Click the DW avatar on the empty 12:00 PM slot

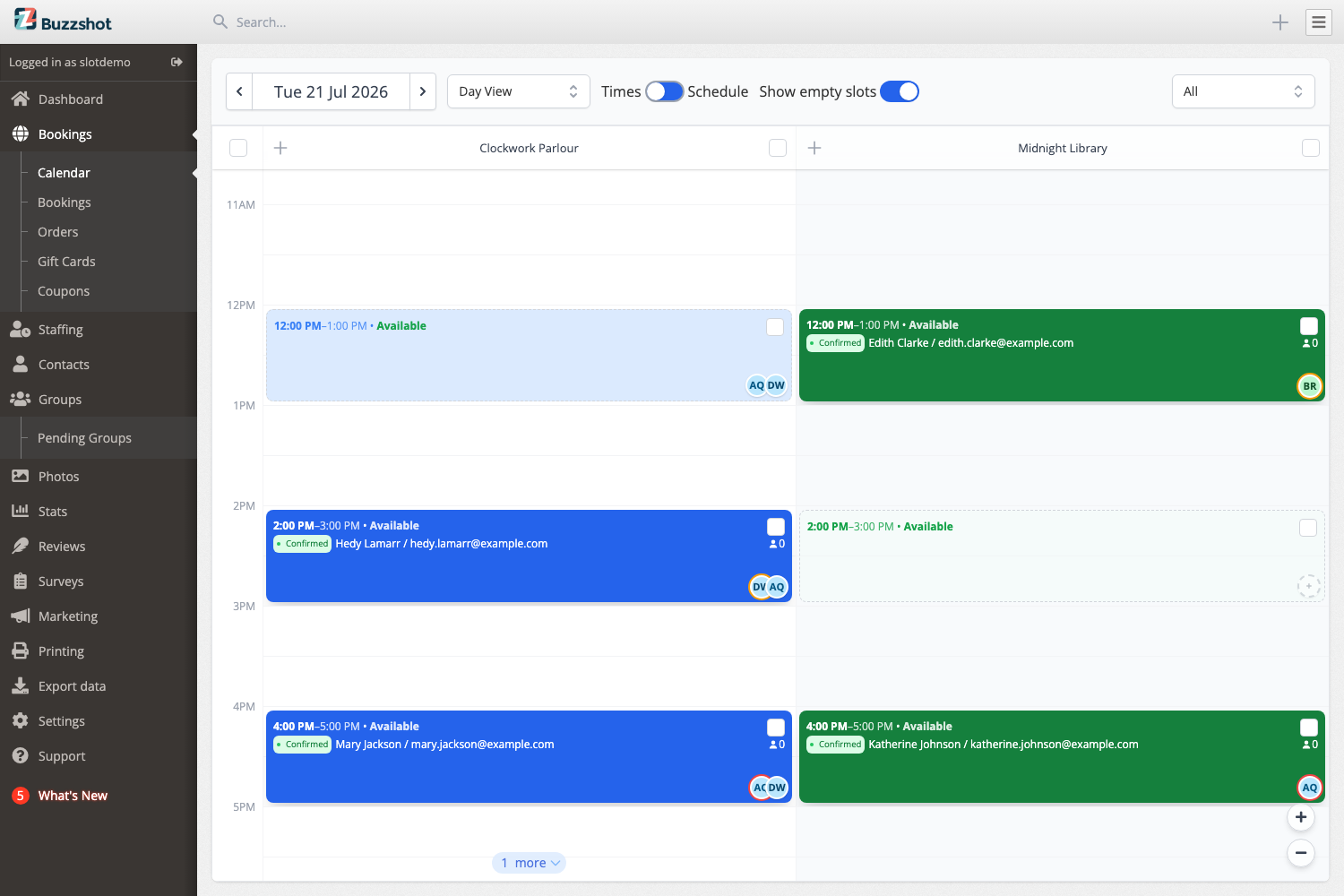point(776,385)
